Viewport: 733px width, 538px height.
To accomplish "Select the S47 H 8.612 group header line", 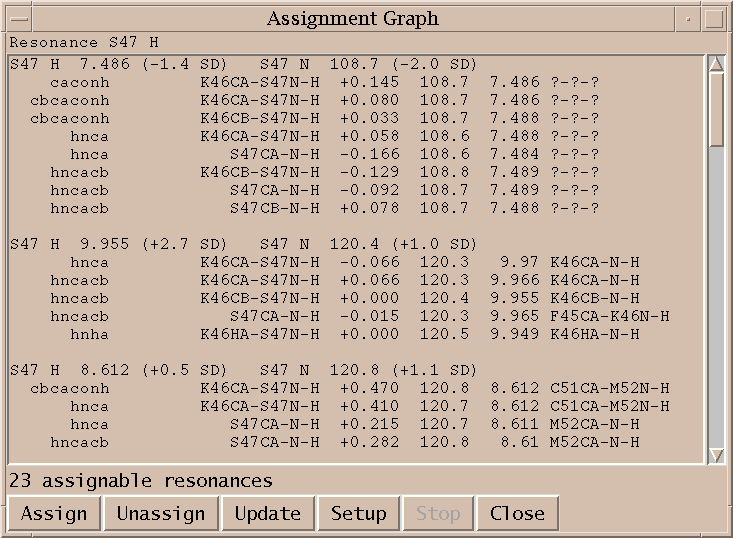I will [240, 370].
